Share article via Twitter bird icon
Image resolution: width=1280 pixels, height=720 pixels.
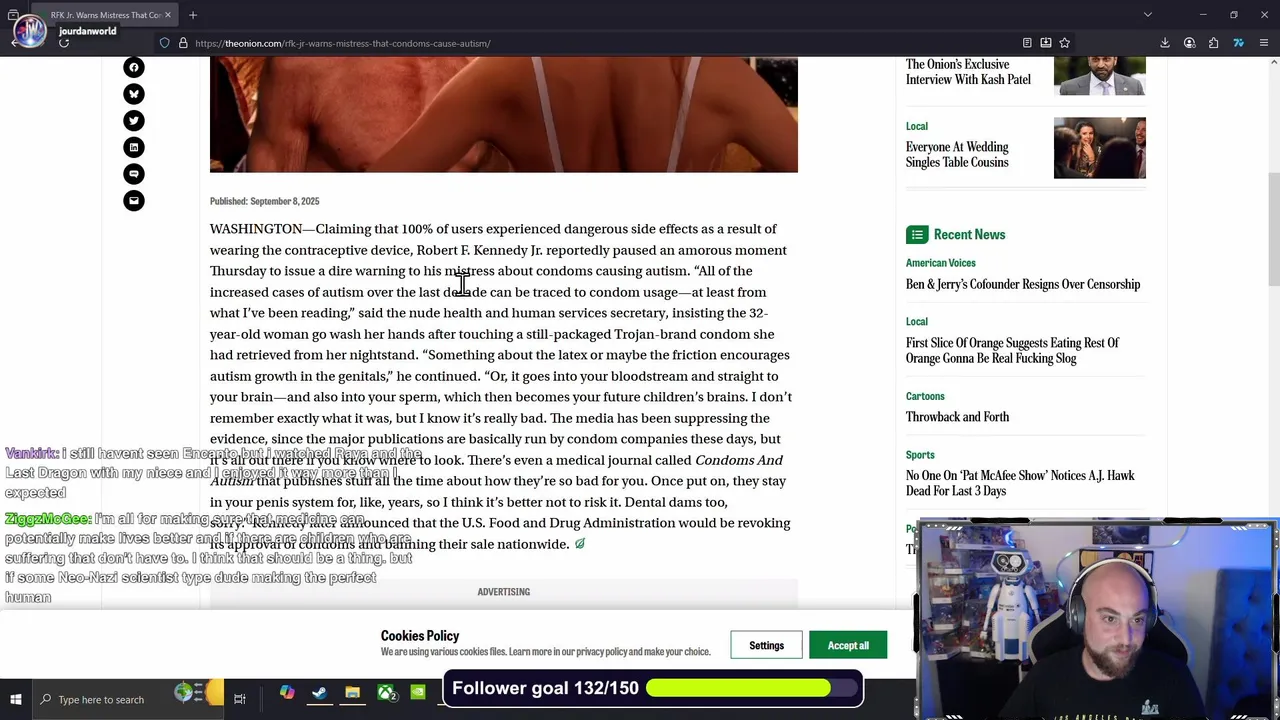point(133,121)
